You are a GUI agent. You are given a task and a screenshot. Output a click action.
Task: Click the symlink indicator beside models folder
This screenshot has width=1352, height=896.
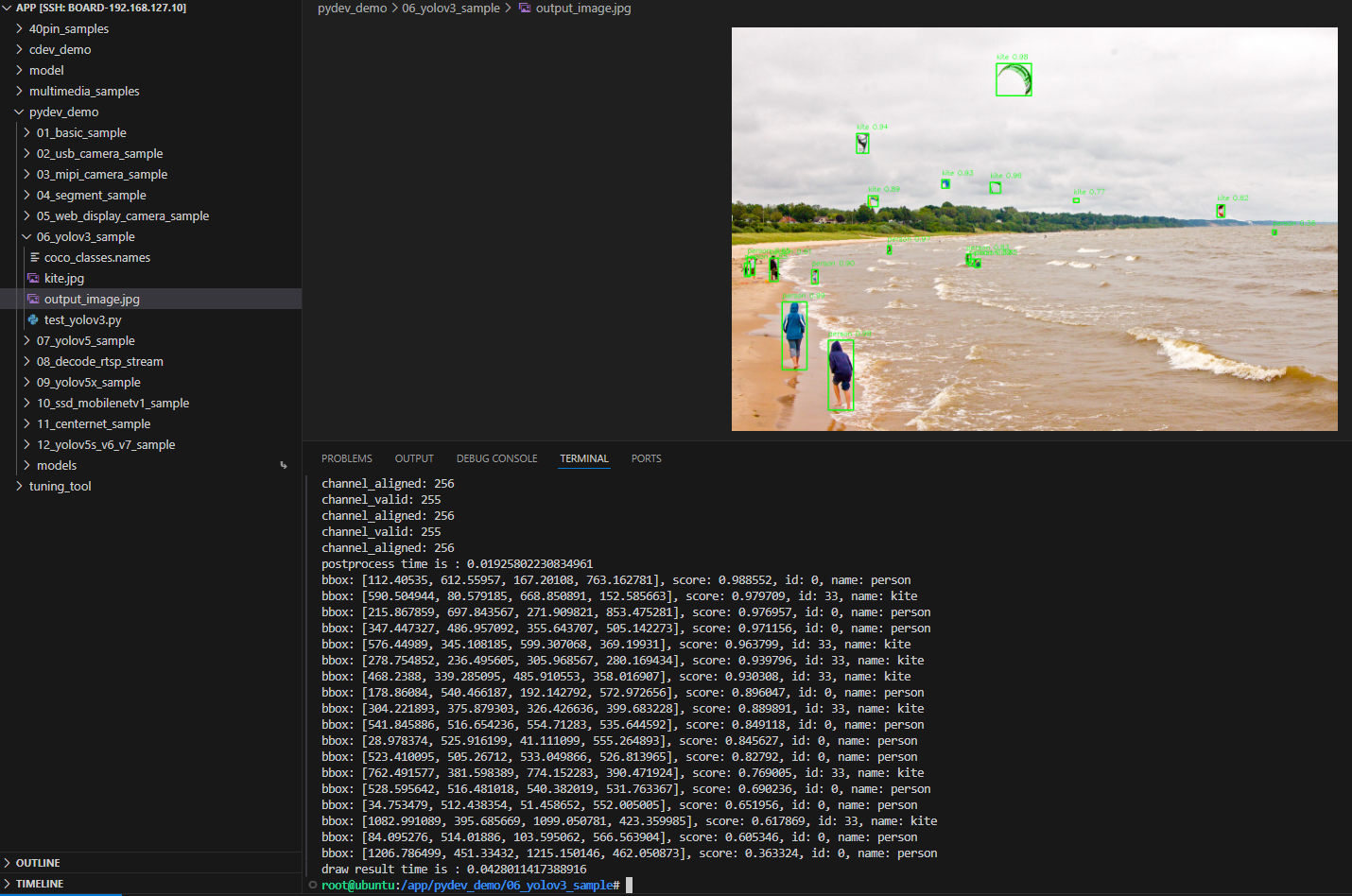[283, 464]
